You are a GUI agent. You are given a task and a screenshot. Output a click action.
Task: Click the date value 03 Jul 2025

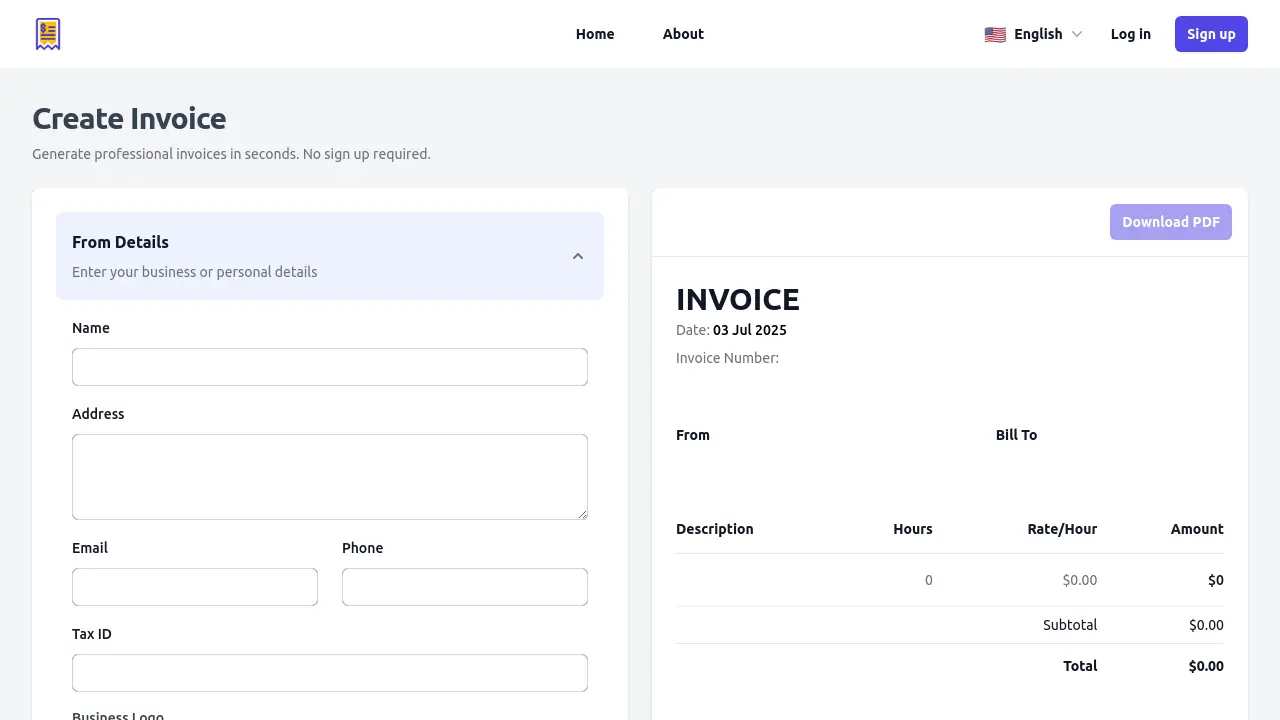click(x=750, y=330)
